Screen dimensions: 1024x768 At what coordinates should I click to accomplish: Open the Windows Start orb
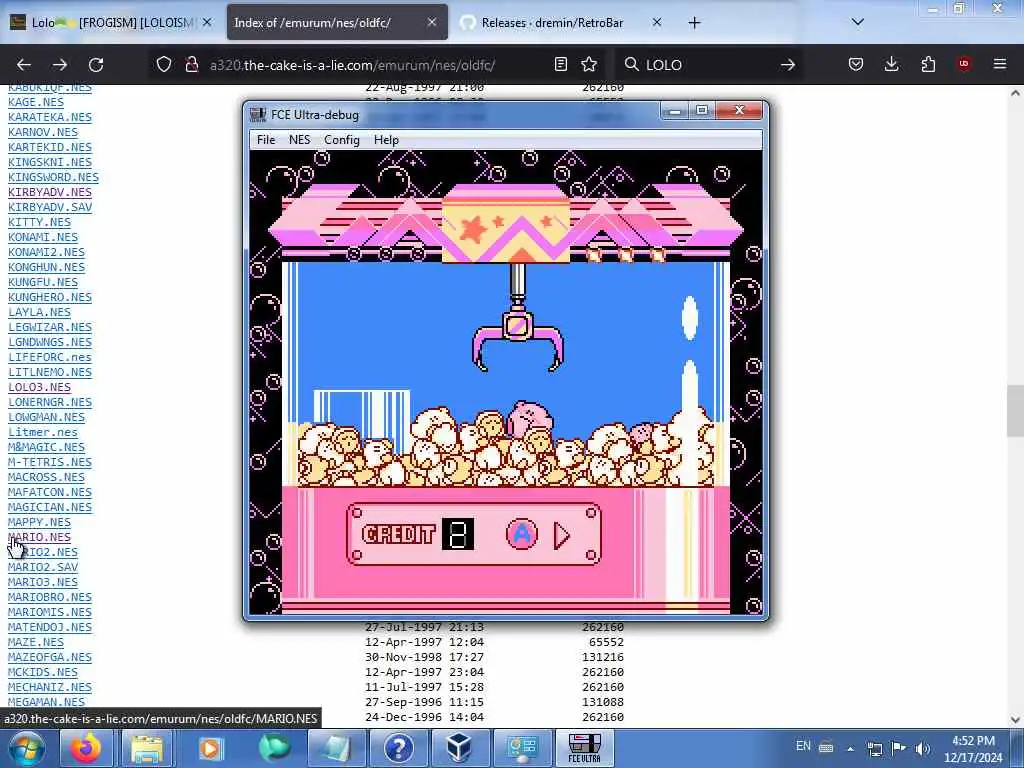coord(26,748)
